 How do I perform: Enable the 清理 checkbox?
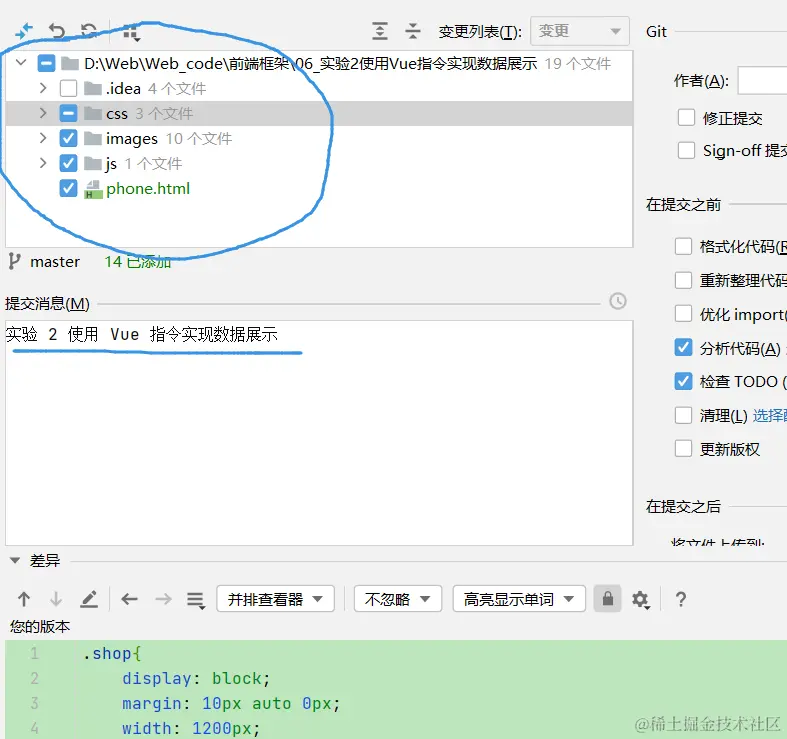pos(683,415)
